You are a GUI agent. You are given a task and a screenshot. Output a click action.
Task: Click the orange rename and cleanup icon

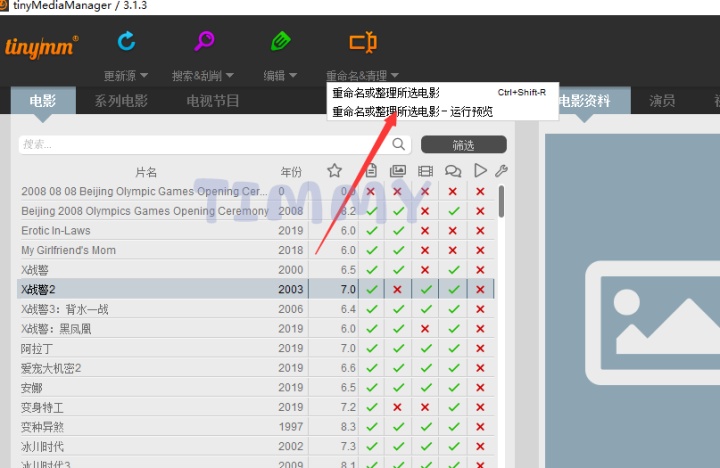point(363,42)
